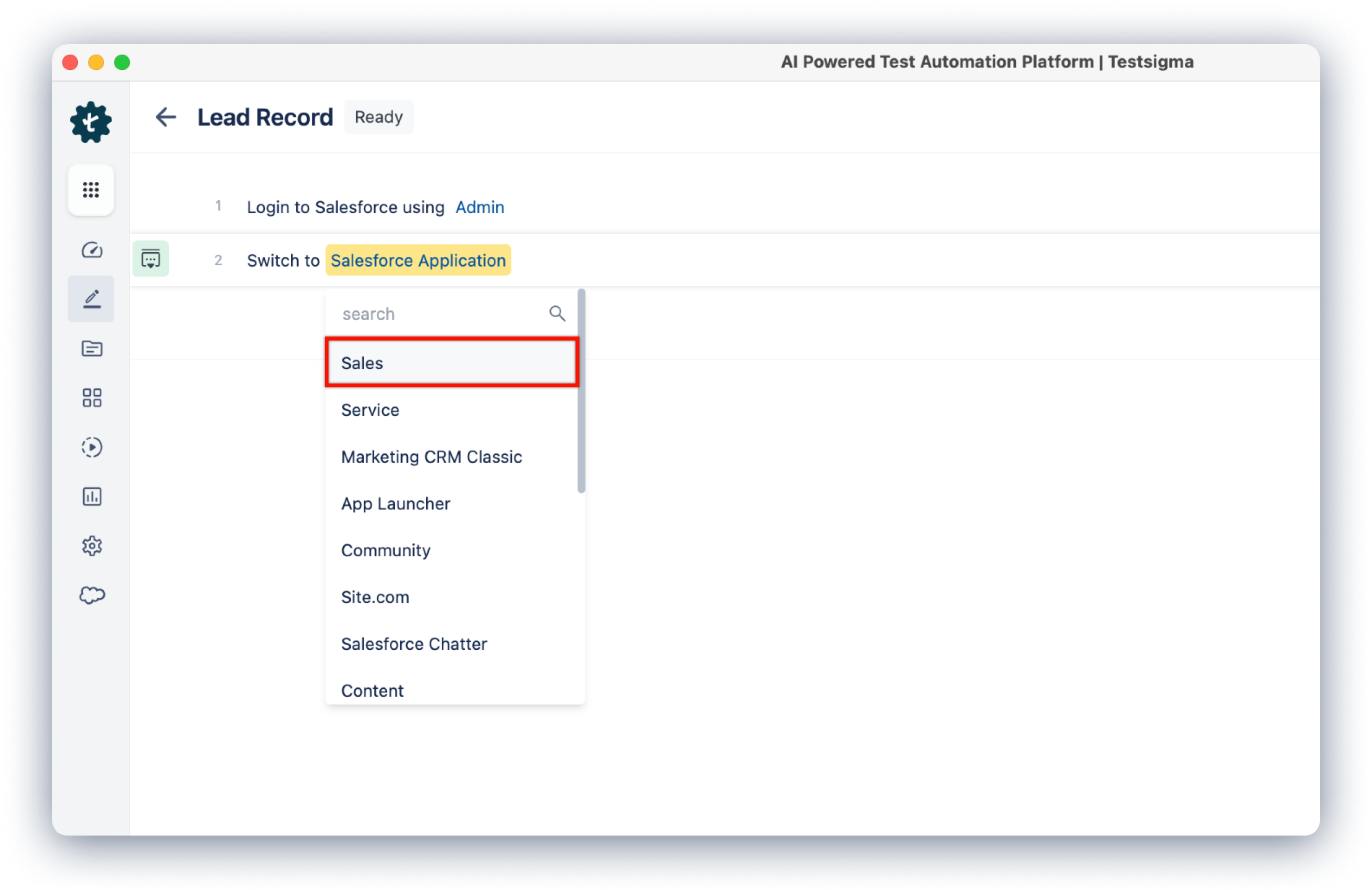Click the Switch to step text
Screen dimensions: 1372x896
(x=283, y=260)
